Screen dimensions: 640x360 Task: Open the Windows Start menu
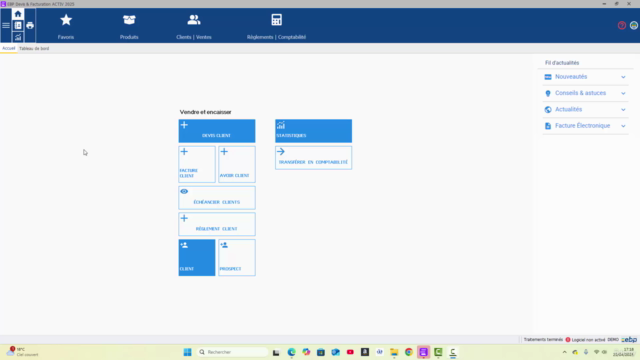click(187, 352)
